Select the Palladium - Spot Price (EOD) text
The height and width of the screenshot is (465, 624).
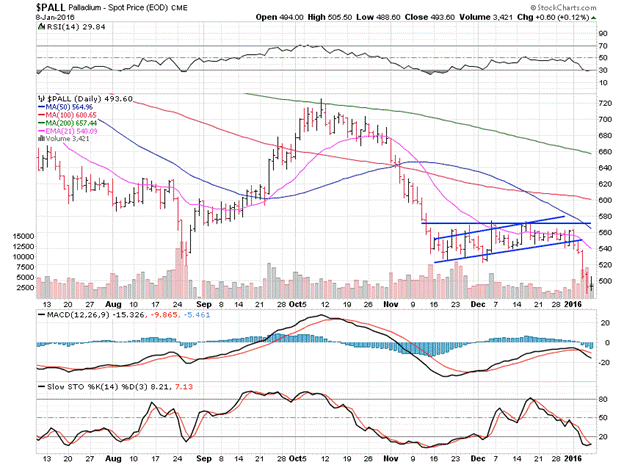point(118,8)
